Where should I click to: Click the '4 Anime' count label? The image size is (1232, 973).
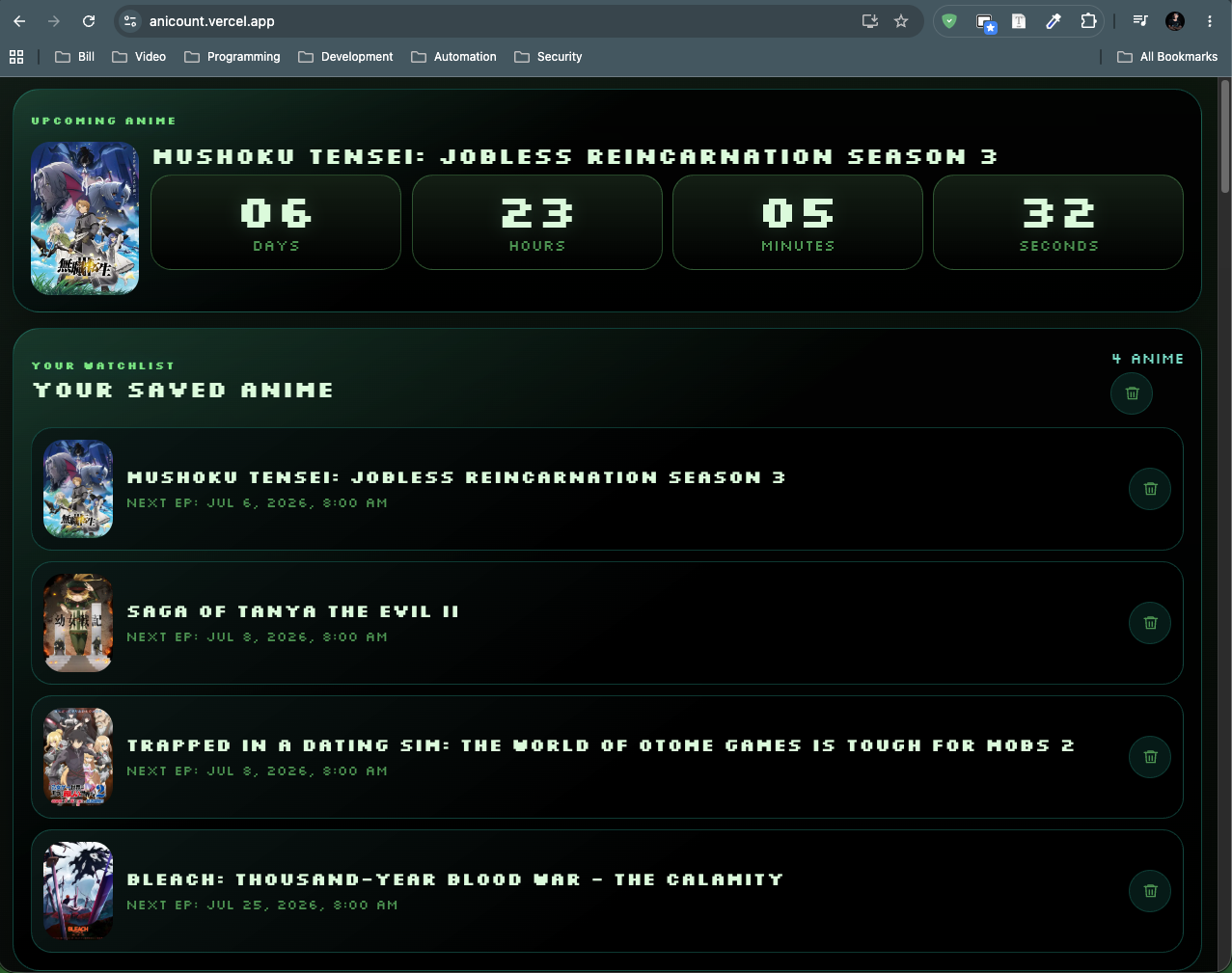pos(1147,359)
